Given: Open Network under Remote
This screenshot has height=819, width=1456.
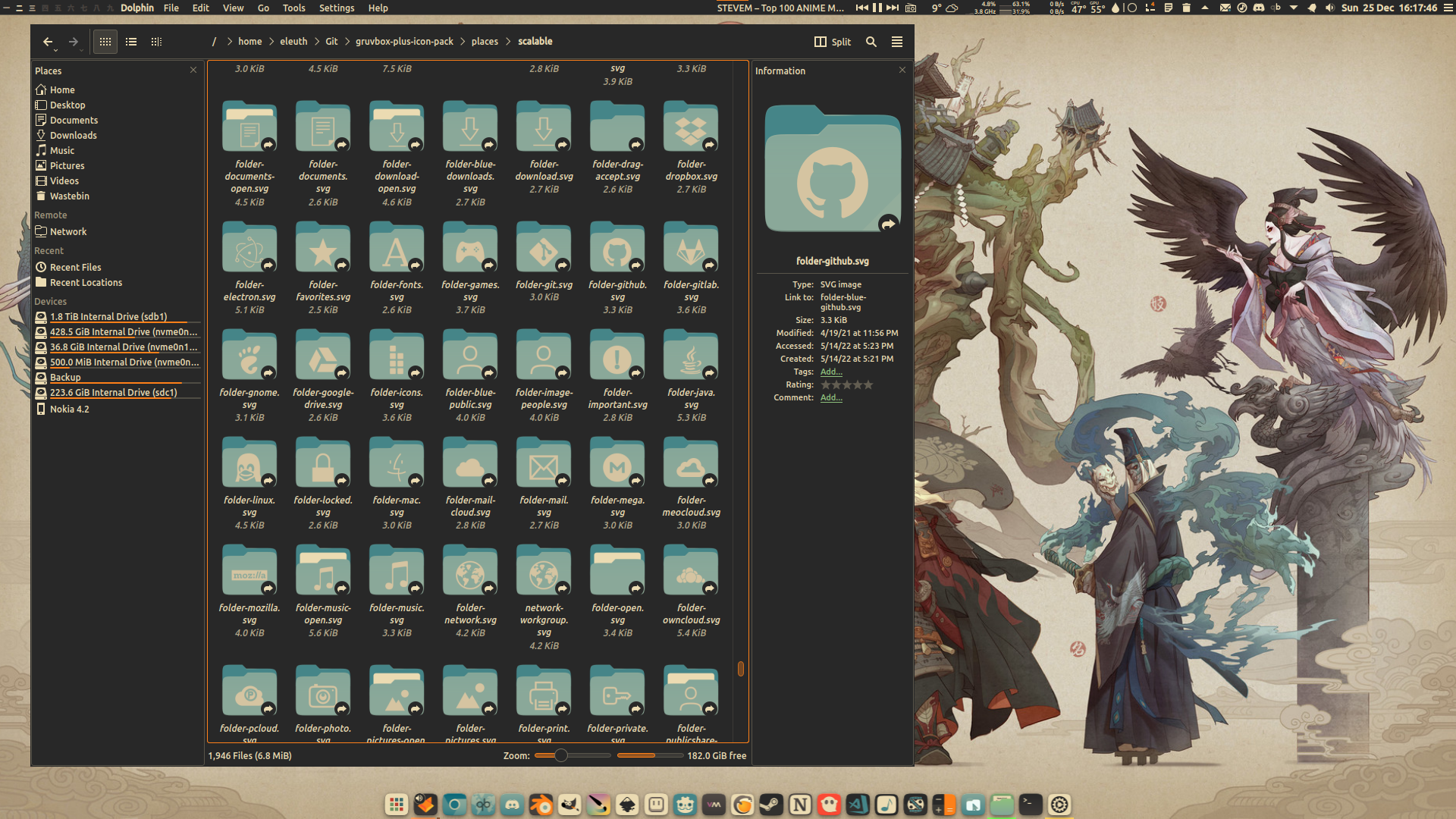Looking at the screenshot, I should (68, 231).
